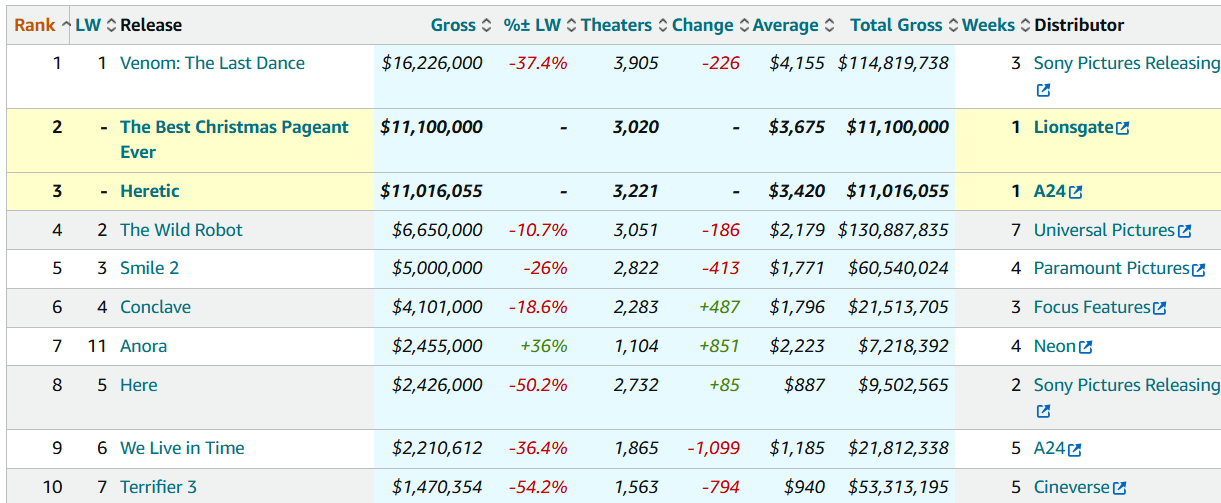1221x503 pixels.
Task: Sort by Theaters column header
Action: [616, 25]
